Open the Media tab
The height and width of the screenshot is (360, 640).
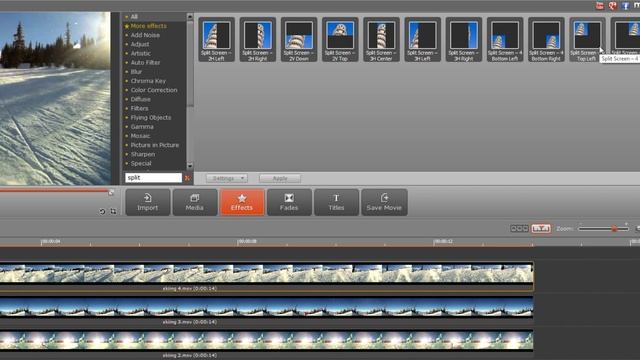(195, 202)
